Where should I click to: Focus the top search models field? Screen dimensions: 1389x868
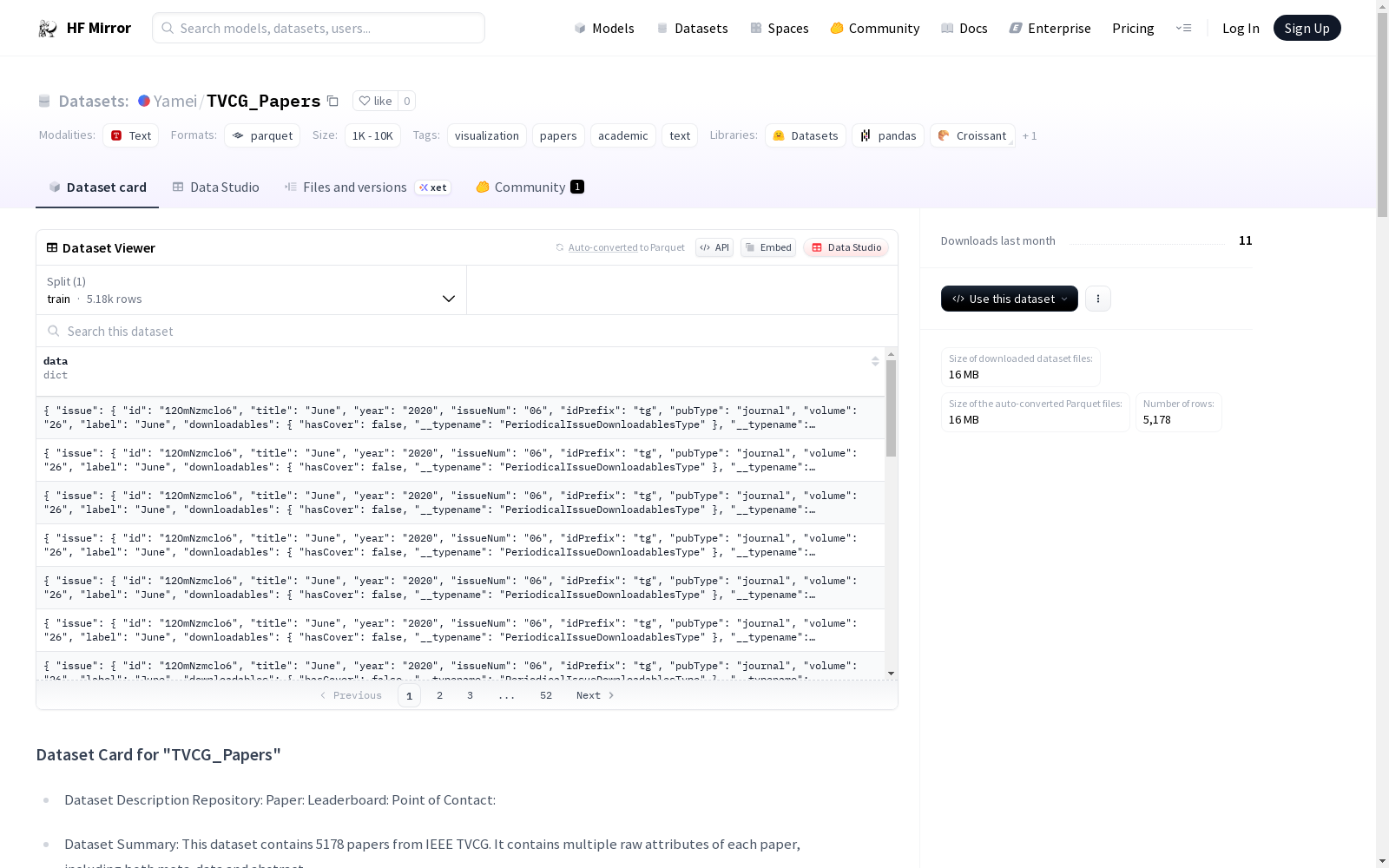click(x=319, y=28)
